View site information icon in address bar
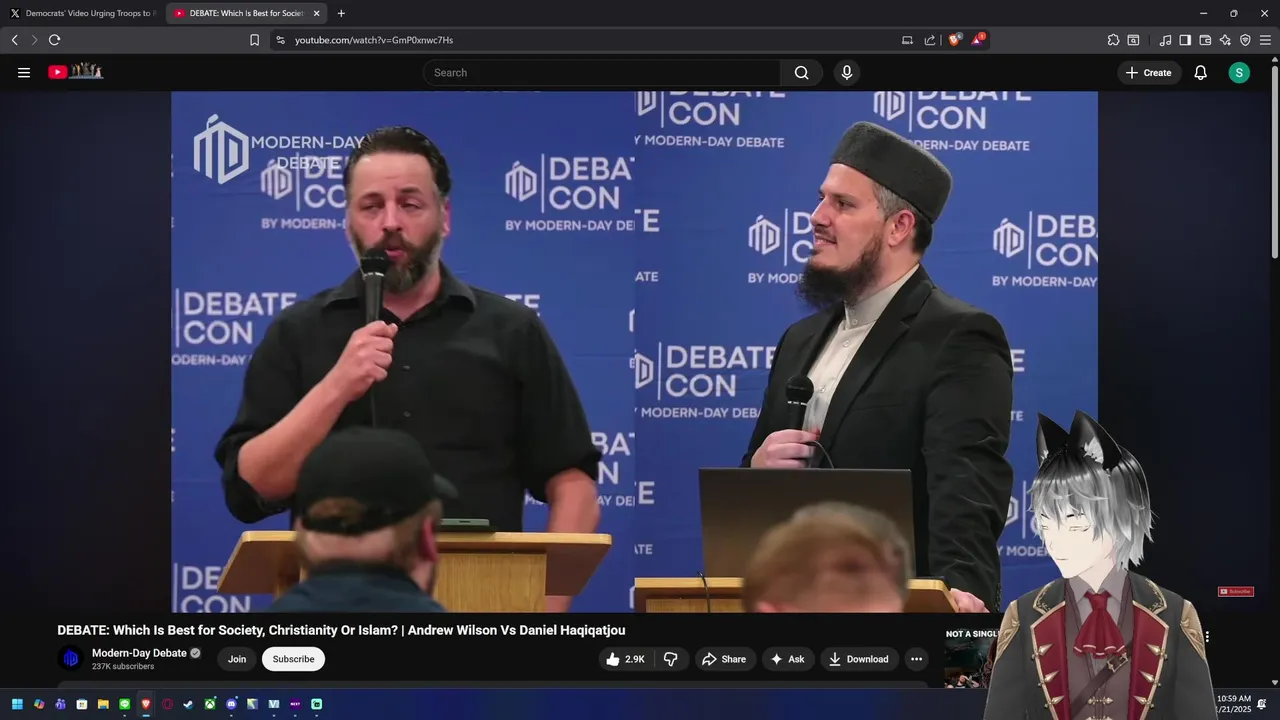Screen dimensions: 1280x720 (280, 40)
